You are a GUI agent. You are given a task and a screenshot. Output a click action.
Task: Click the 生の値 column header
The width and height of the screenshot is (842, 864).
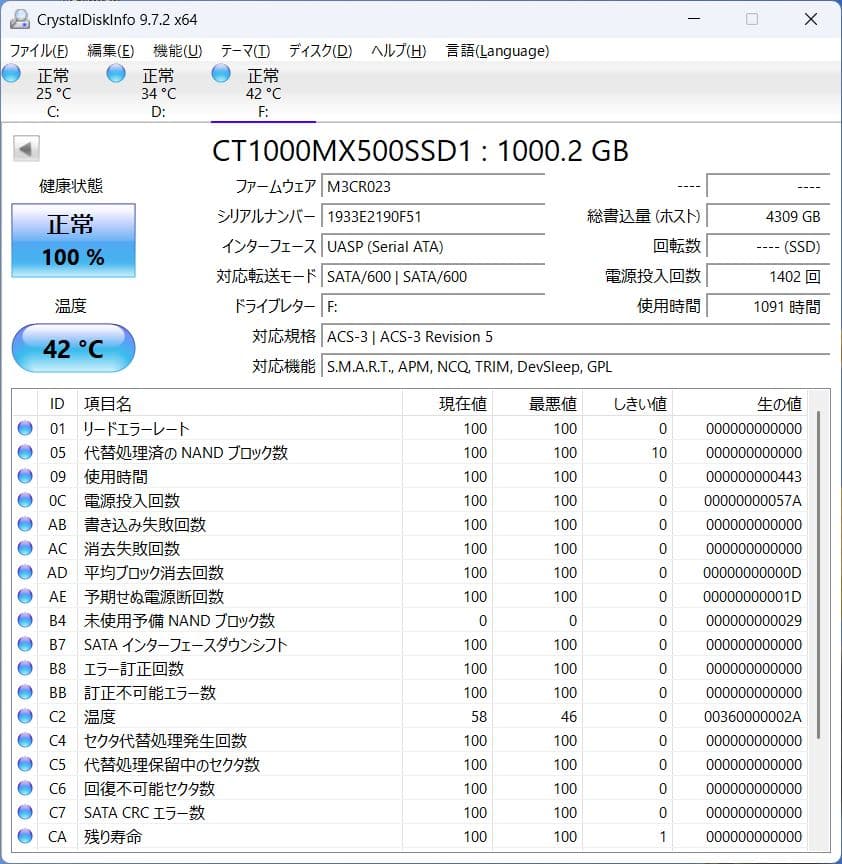tap(740, 403)
